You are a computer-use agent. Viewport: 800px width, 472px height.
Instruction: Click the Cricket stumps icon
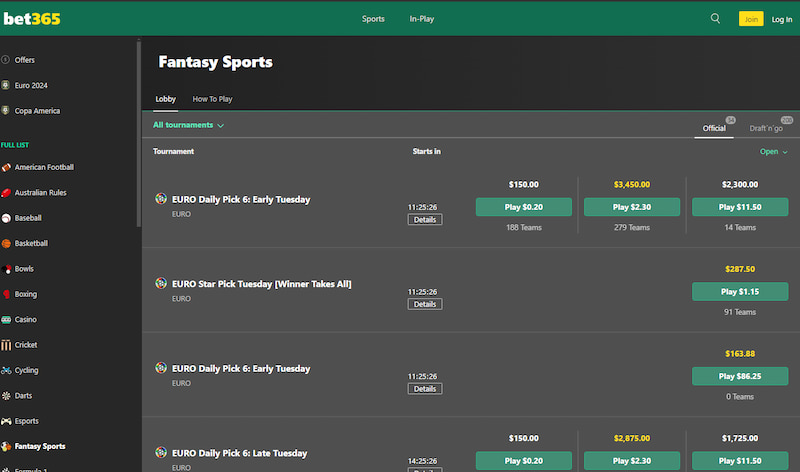pyautogui.click(x=6, y=345)
